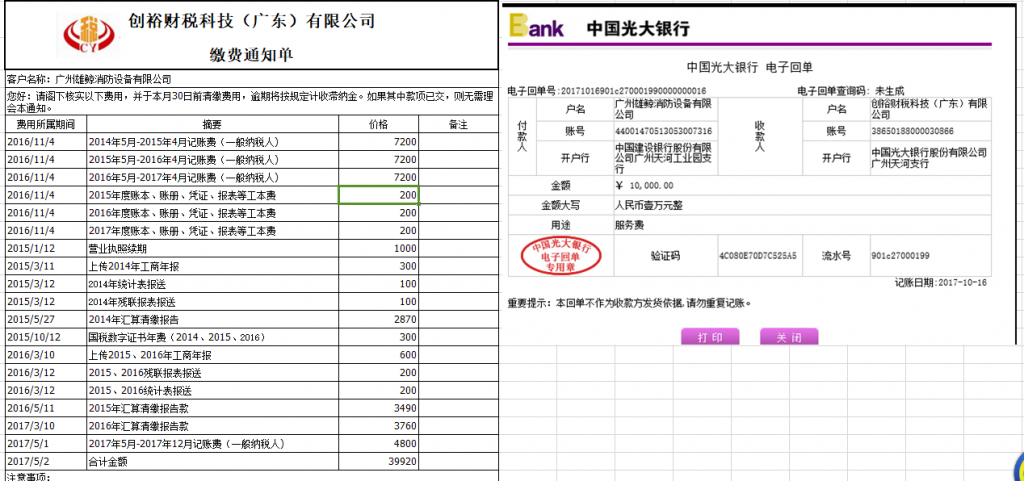
Task: Select the 合计金额 cell
Action: point(212,462)
